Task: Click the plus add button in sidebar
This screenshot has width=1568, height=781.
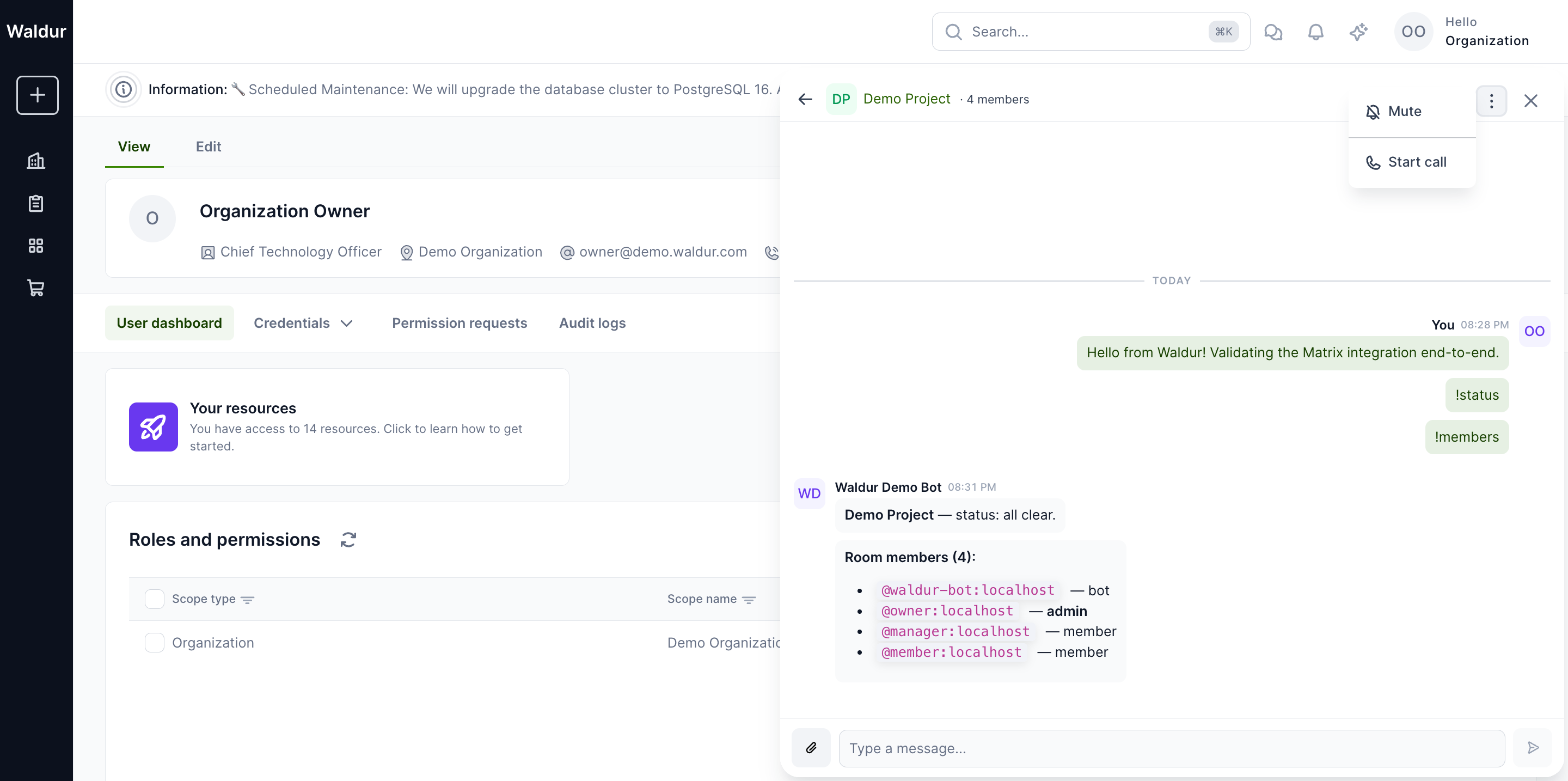Action: (37, 95)
